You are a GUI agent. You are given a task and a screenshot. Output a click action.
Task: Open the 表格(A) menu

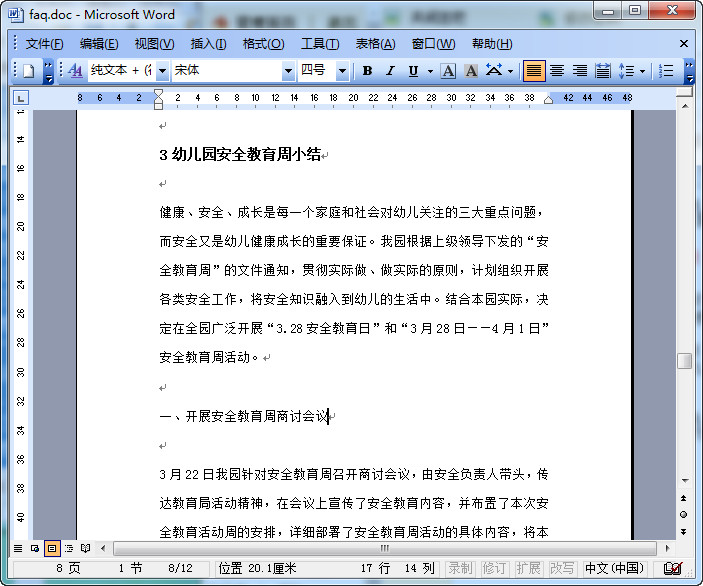pyautogui.click(x=375, y=44)
